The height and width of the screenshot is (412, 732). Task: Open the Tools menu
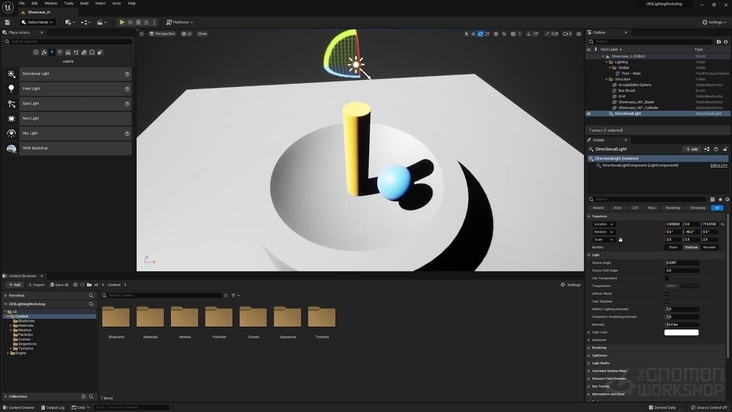[68, 3]
